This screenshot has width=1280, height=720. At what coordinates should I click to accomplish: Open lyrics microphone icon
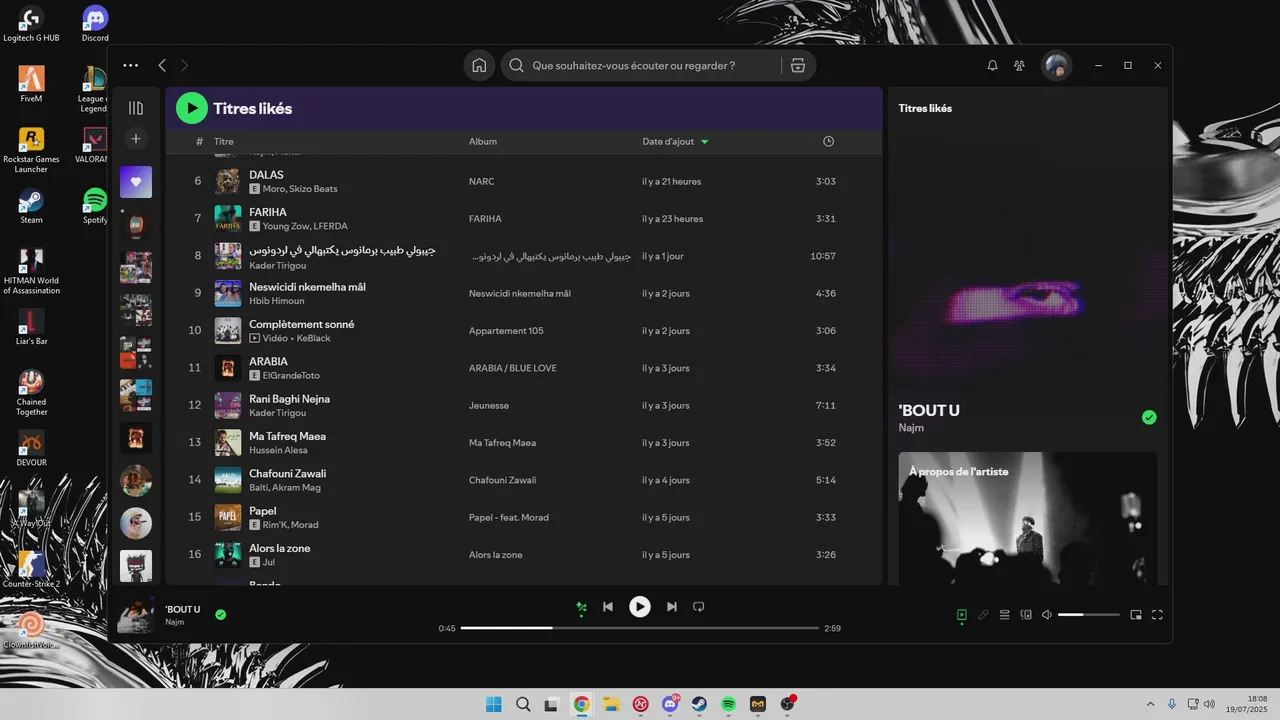click(x=983, y=615)
